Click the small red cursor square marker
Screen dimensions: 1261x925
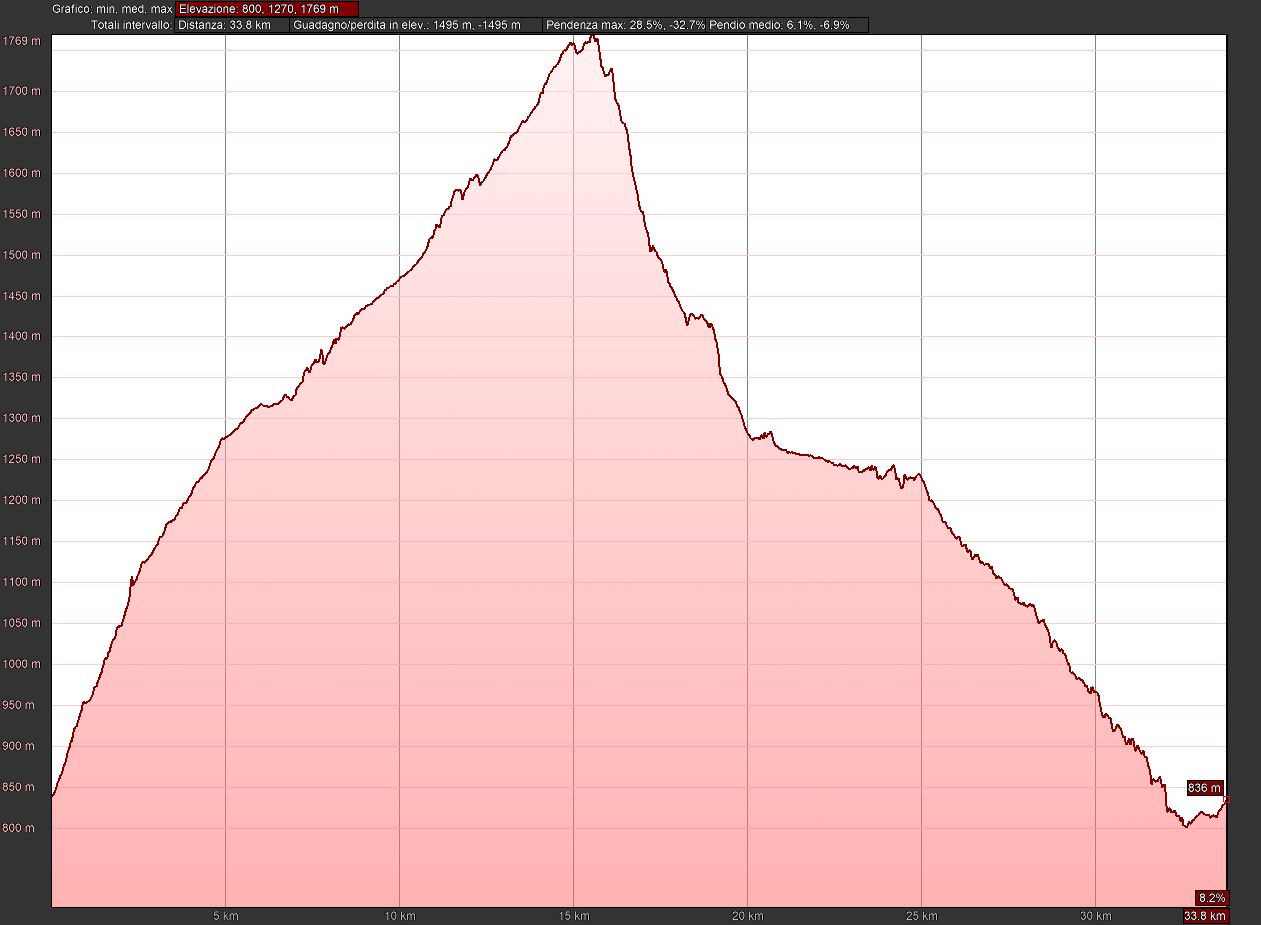pyautogui.click(x=1226, y=798)
